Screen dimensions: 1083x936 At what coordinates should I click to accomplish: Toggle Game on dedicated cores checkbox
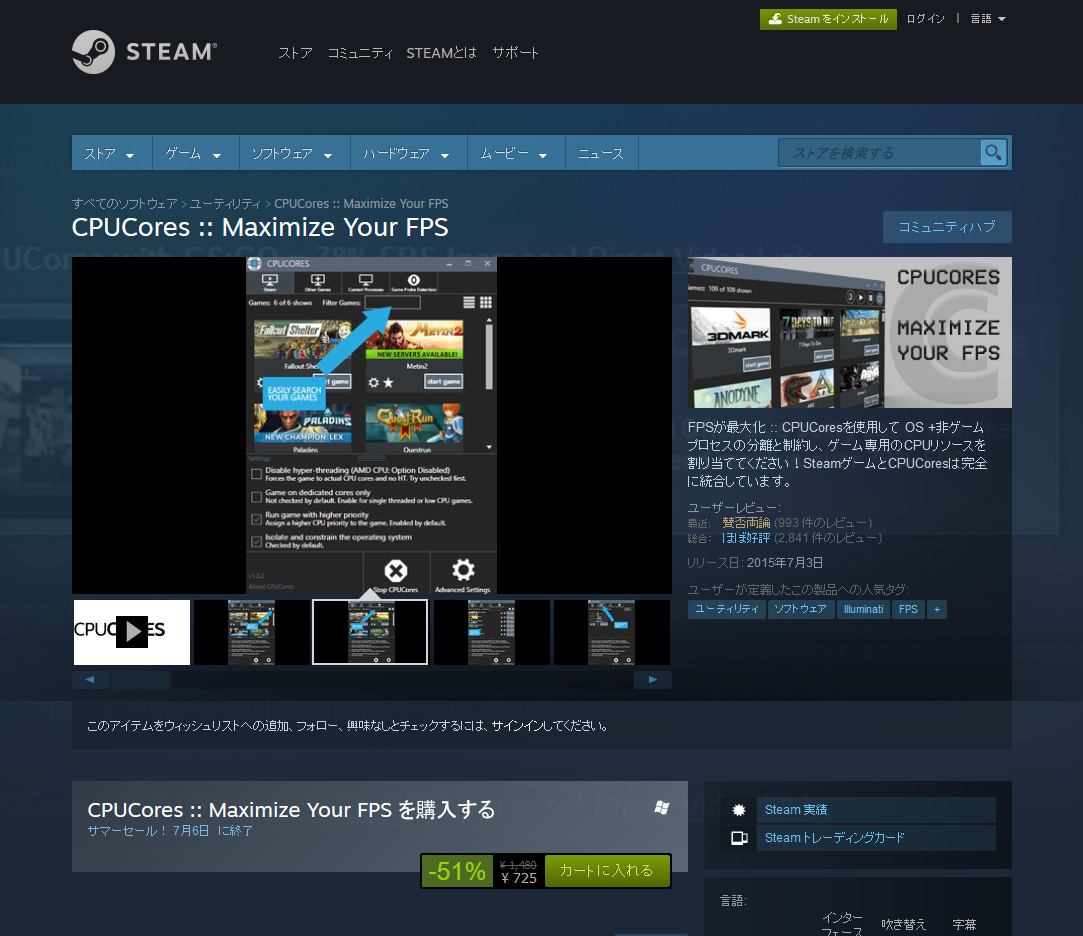(x=256, y=497)
